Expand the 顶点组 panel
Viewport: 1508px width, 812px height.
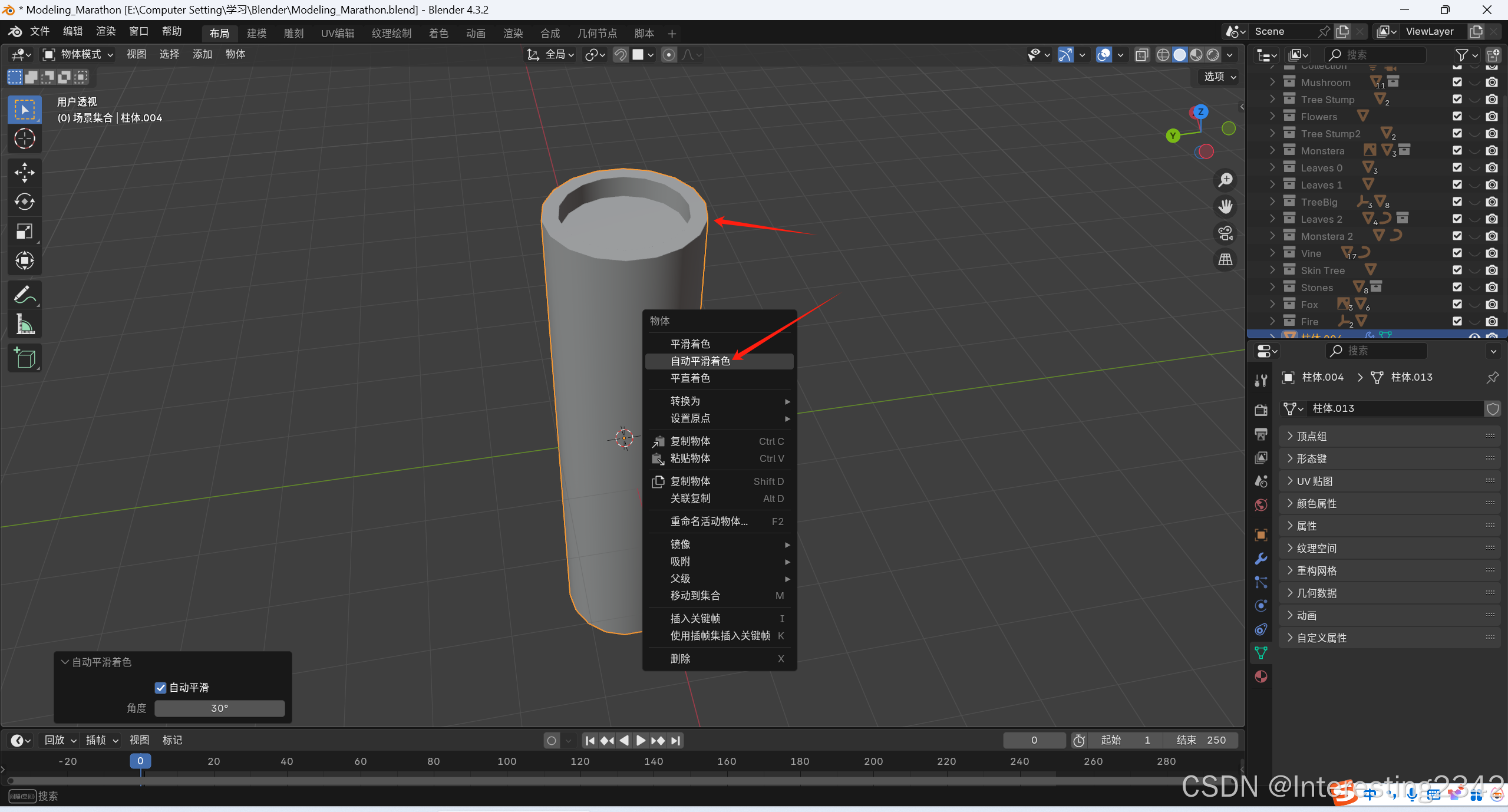pyautogui.click(x=1311, y=436)
